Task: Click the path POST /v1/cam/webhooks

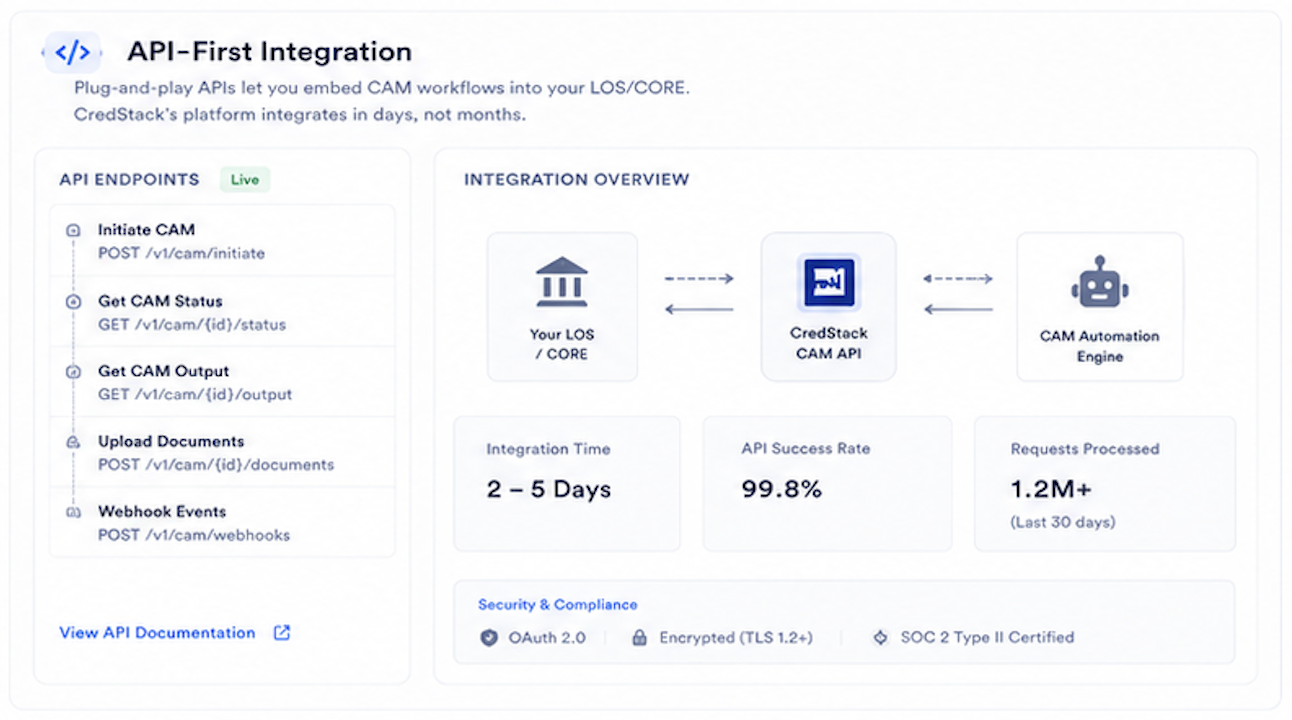Action: tap(194, 535)
